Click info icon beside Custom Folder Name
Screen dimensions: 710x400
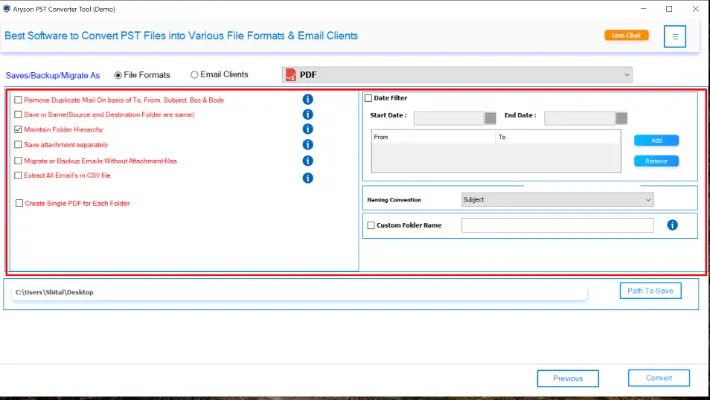coord(672,225)
